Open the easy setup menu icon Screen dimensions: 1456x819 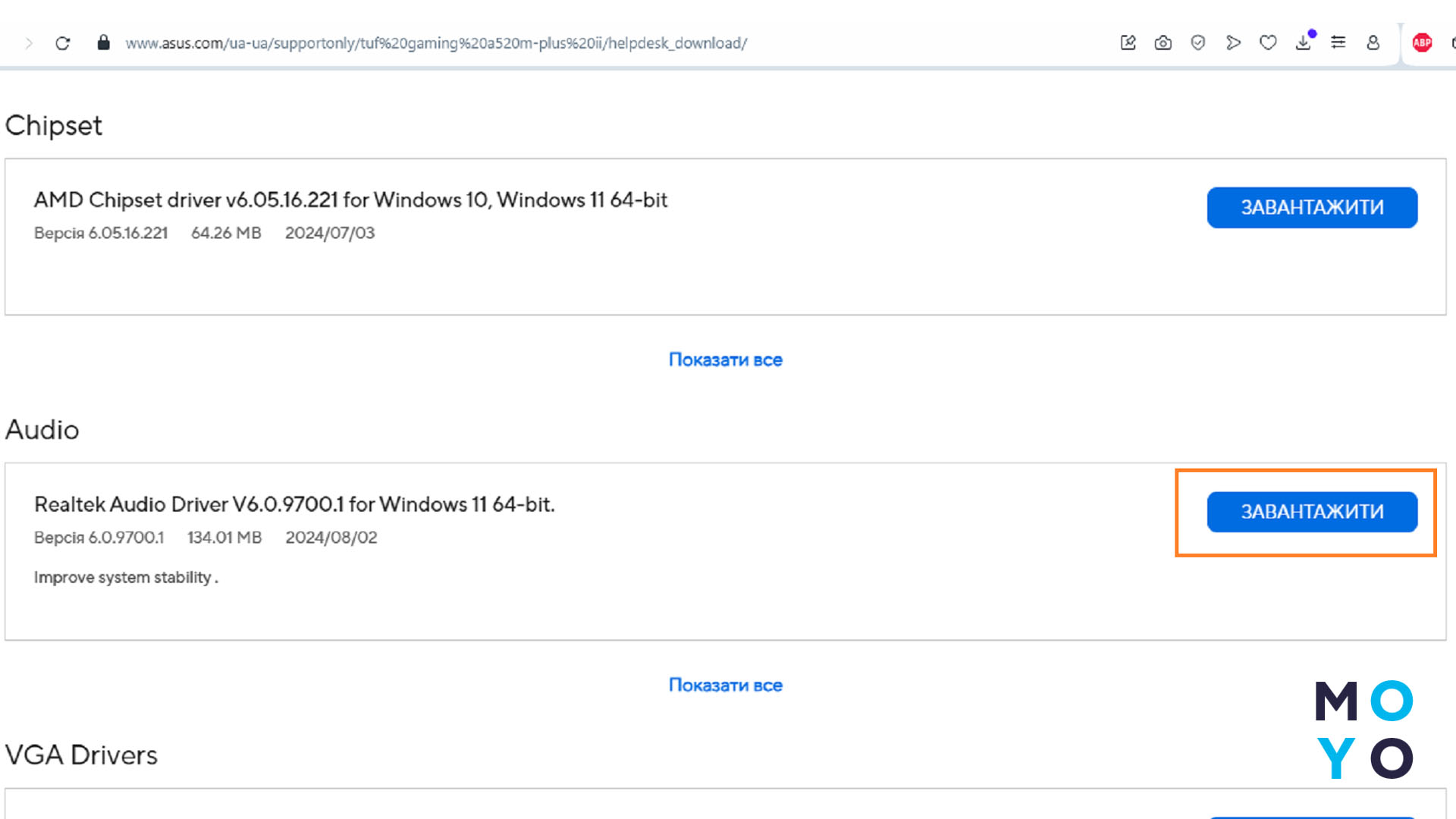point(1338,42)
